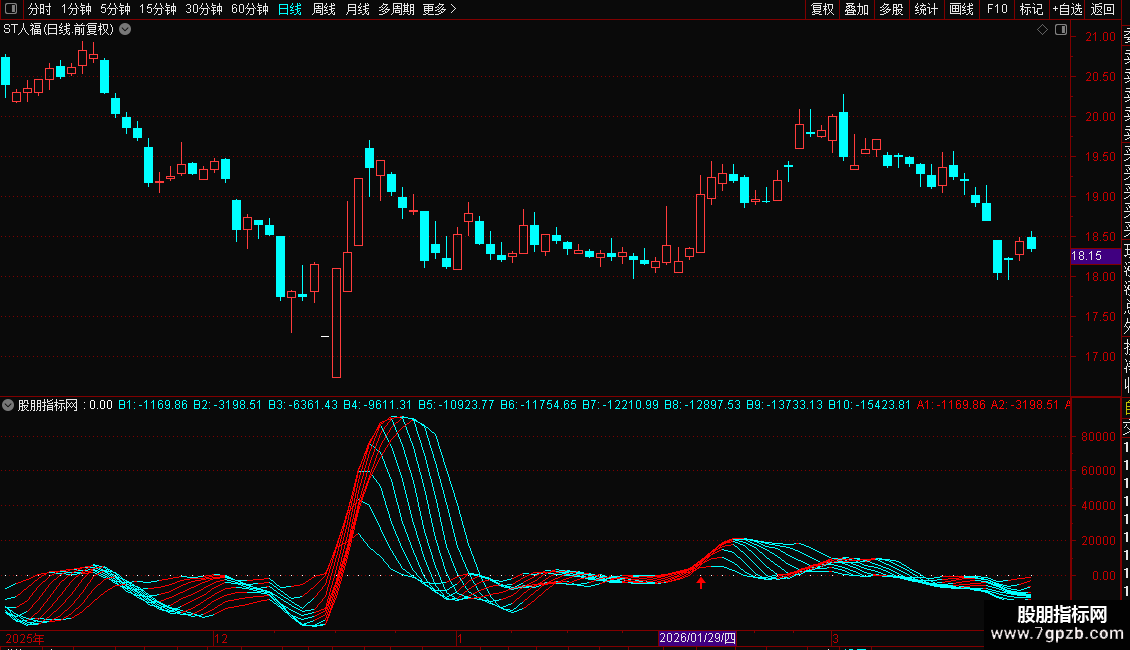Click the 返回 back button
The height and width of the screenshot is (650, 1130).
click(1103, 9)
